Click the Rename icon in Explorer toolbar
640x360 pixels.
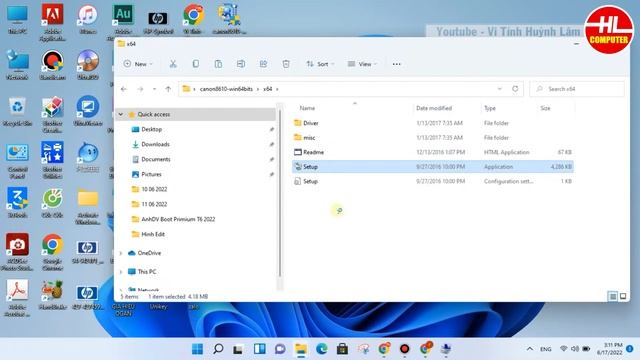pos(241,64)
